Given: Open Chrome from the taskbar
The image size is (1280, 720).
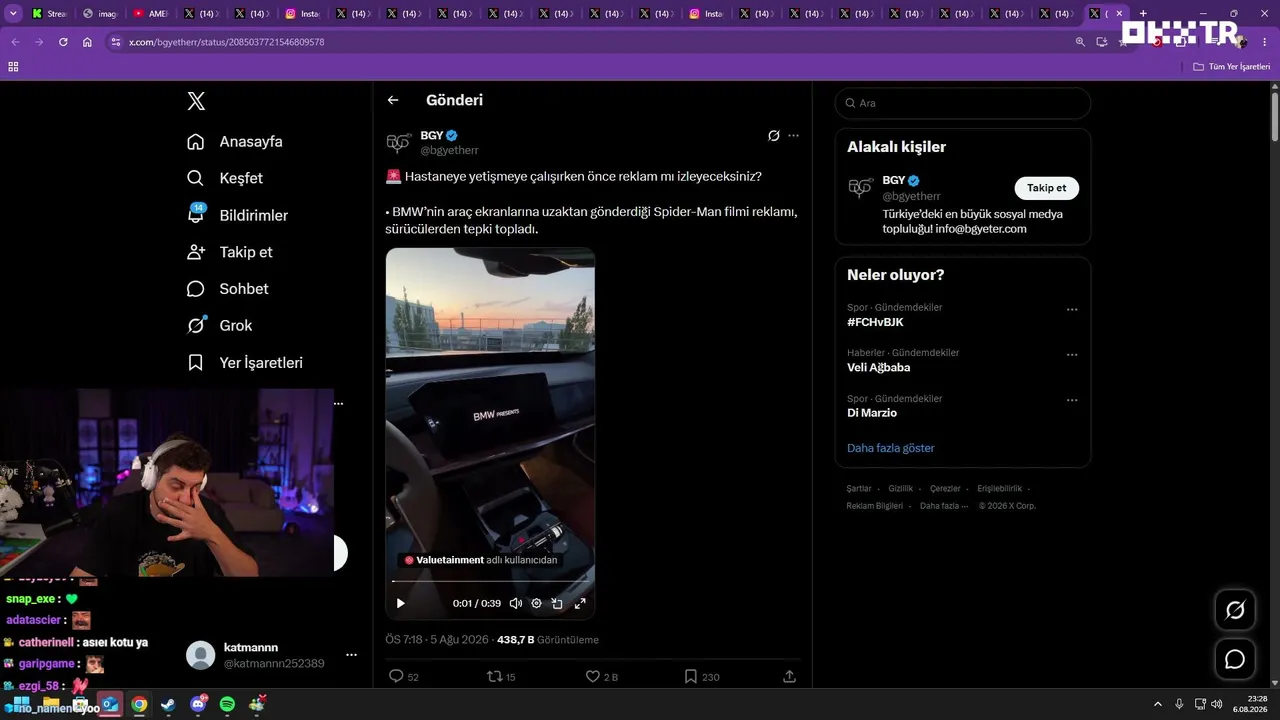Looking at the screenshot, I should [139, 705].
